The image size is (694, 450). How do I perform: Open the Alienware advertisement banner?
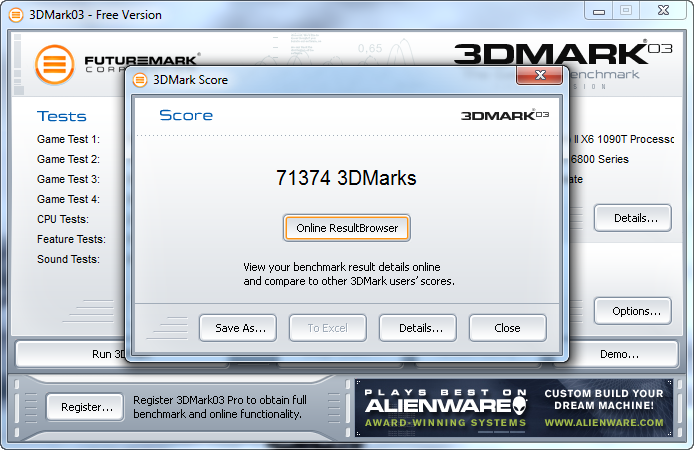coord(514,408)
